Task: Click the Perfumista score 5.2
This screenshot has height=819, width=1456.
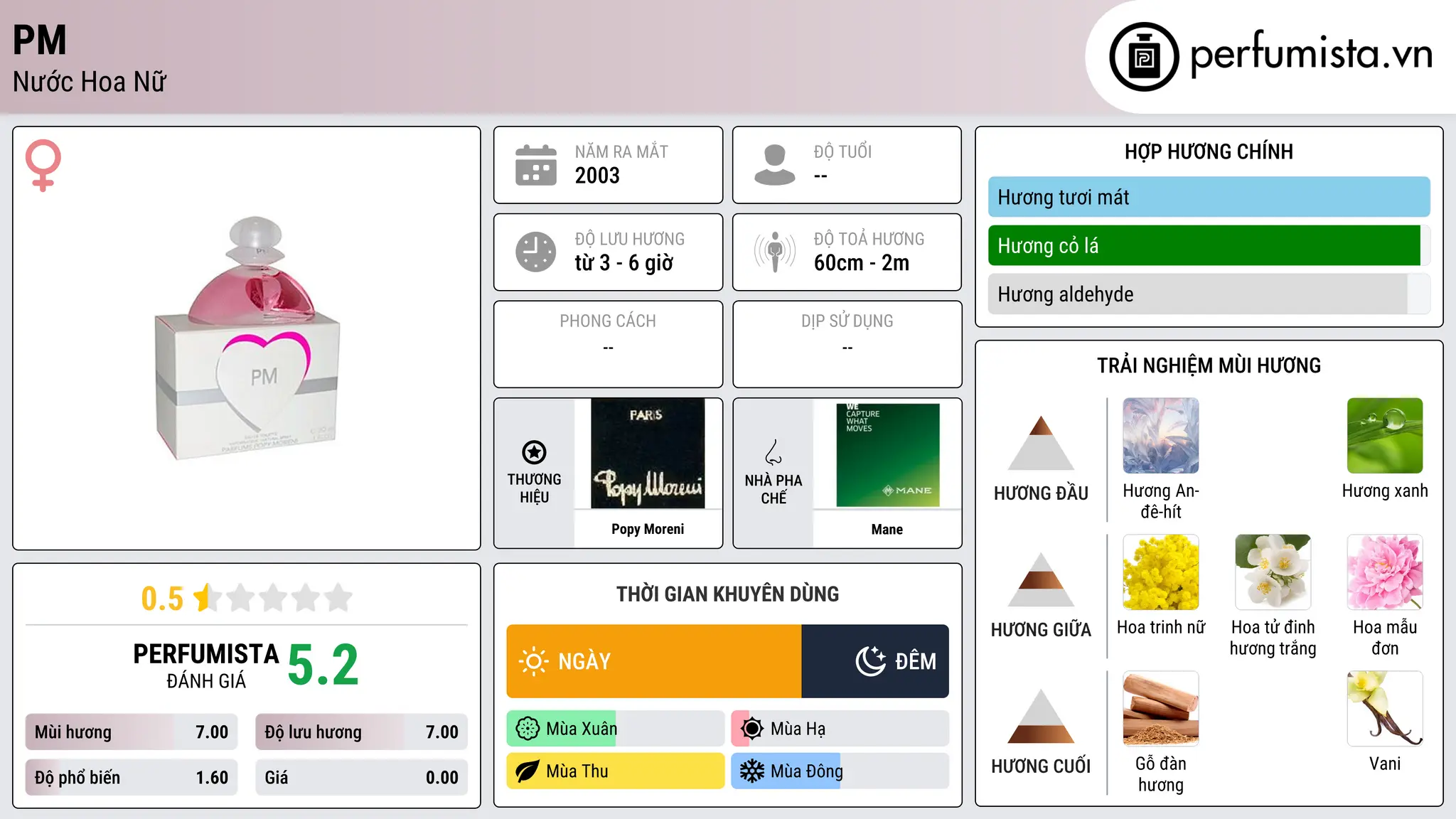Action: 323,665
